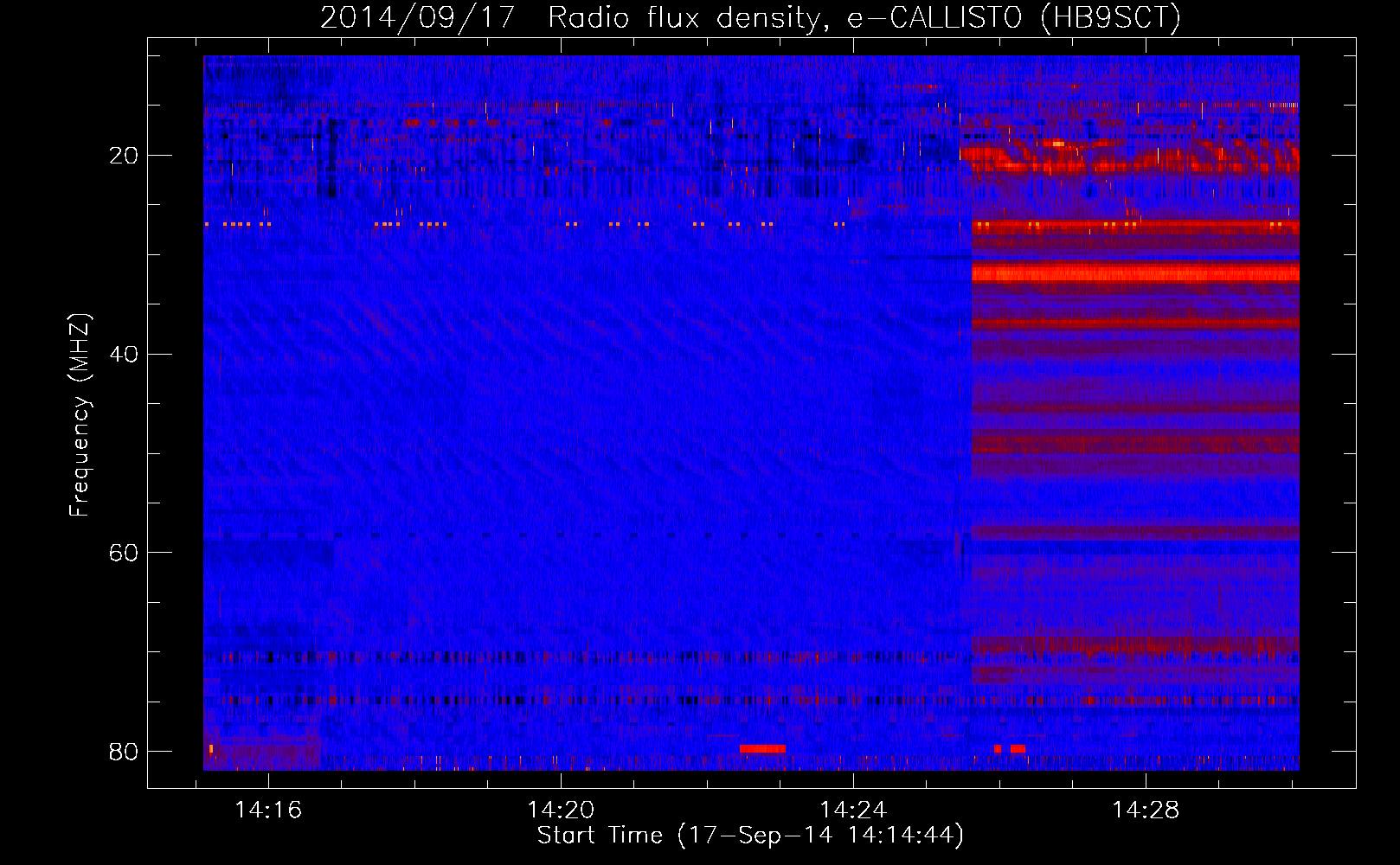Click the time tick label "14:24"
The image size is (1400, 865).
(x=853, y=810)
